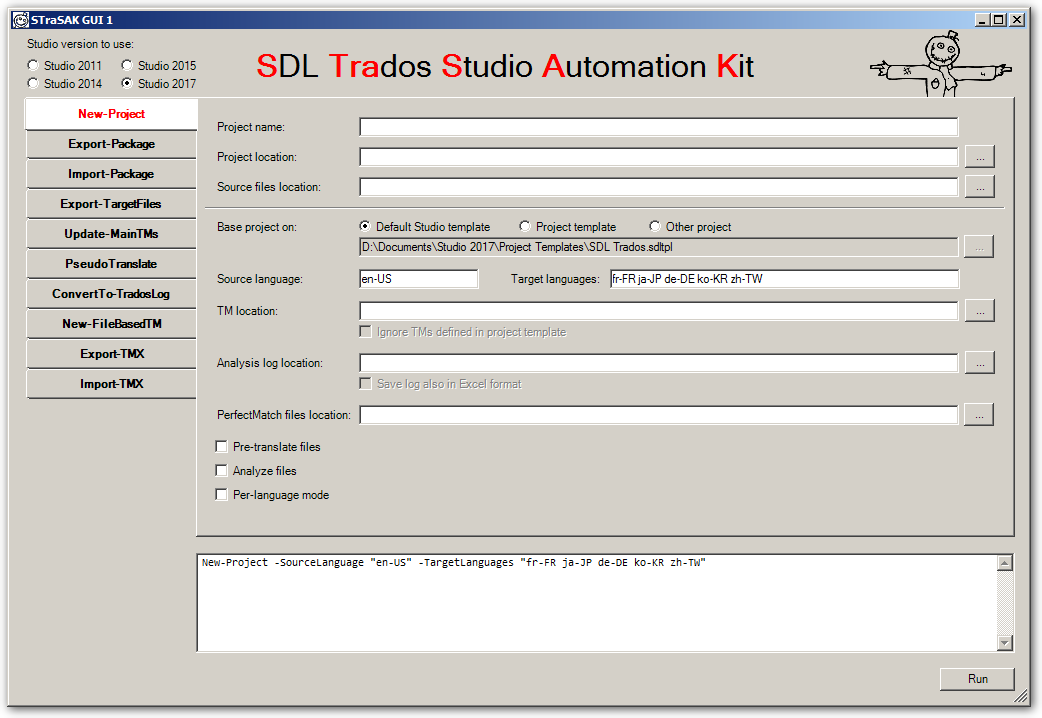Browse for Source files location
1042x718 pixels.
point(980,187)
